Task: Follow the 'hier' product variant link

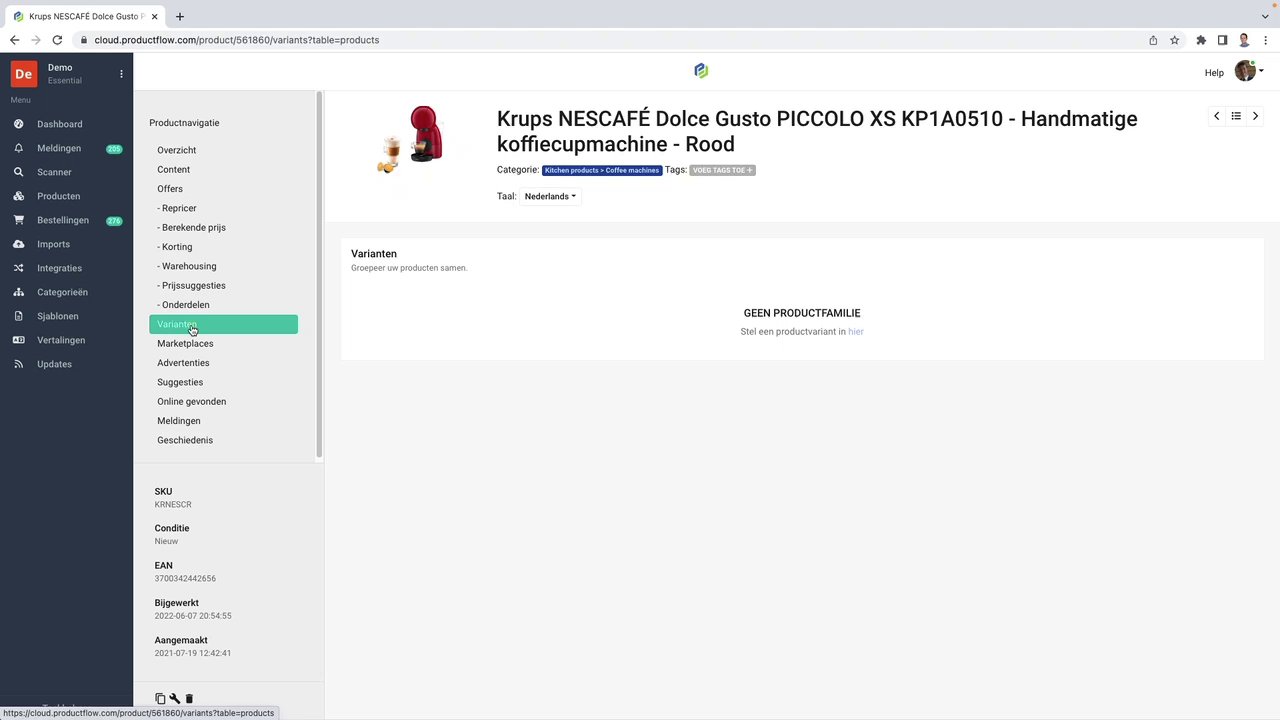Action: tap(855, 332)
